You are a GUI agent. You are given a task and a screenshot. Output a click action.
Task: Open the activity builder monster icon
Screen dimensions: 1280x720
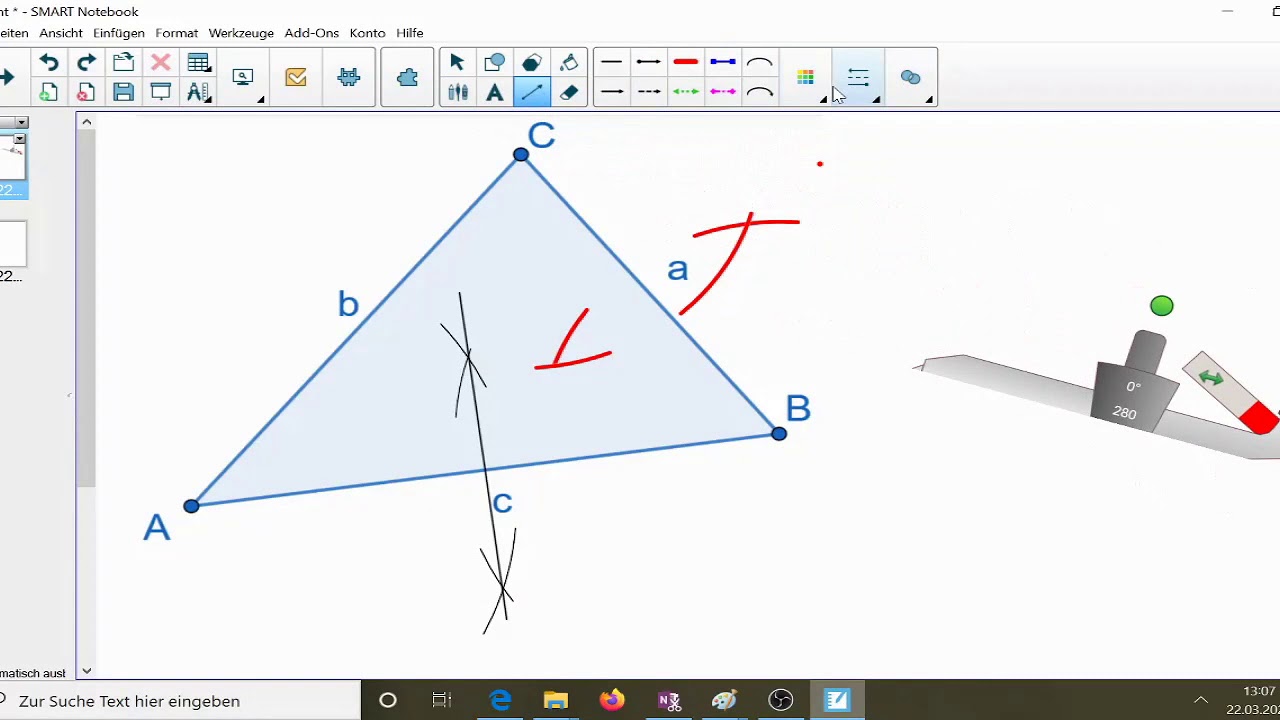coord(349,77)
